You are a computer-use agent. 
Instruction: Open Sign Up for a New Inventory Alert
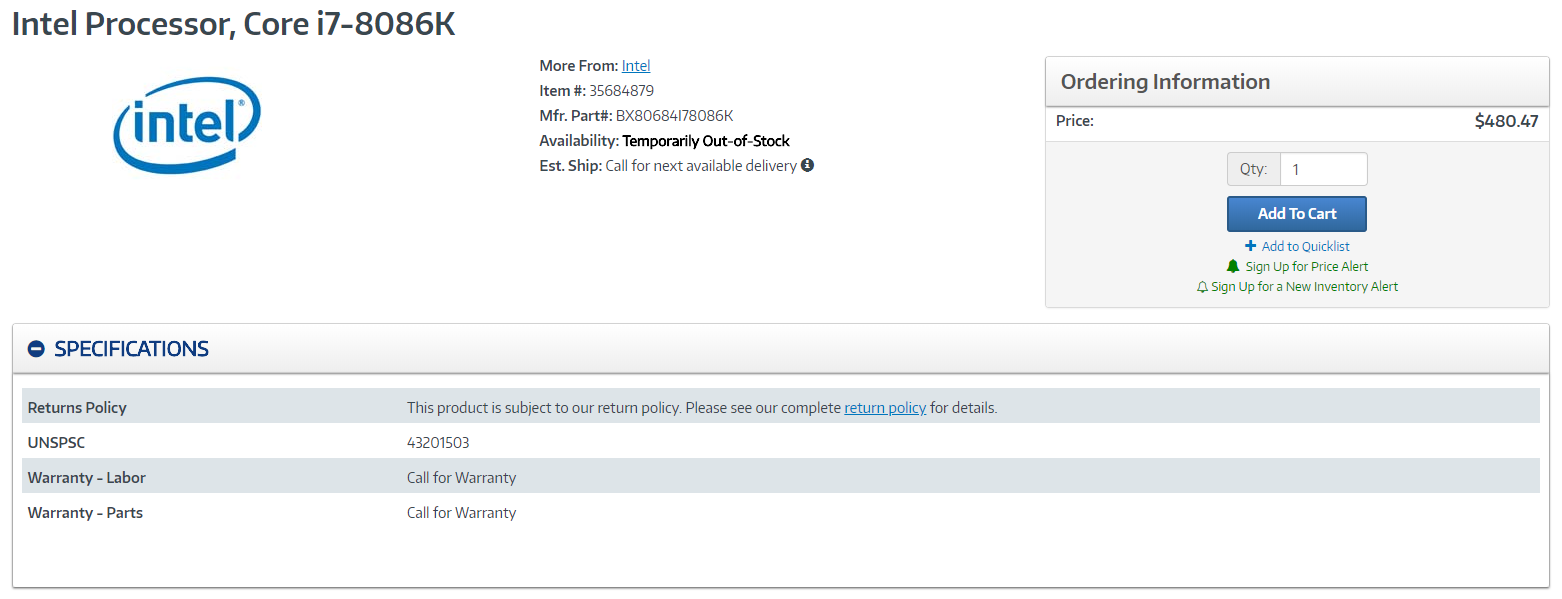[1304, 287]
